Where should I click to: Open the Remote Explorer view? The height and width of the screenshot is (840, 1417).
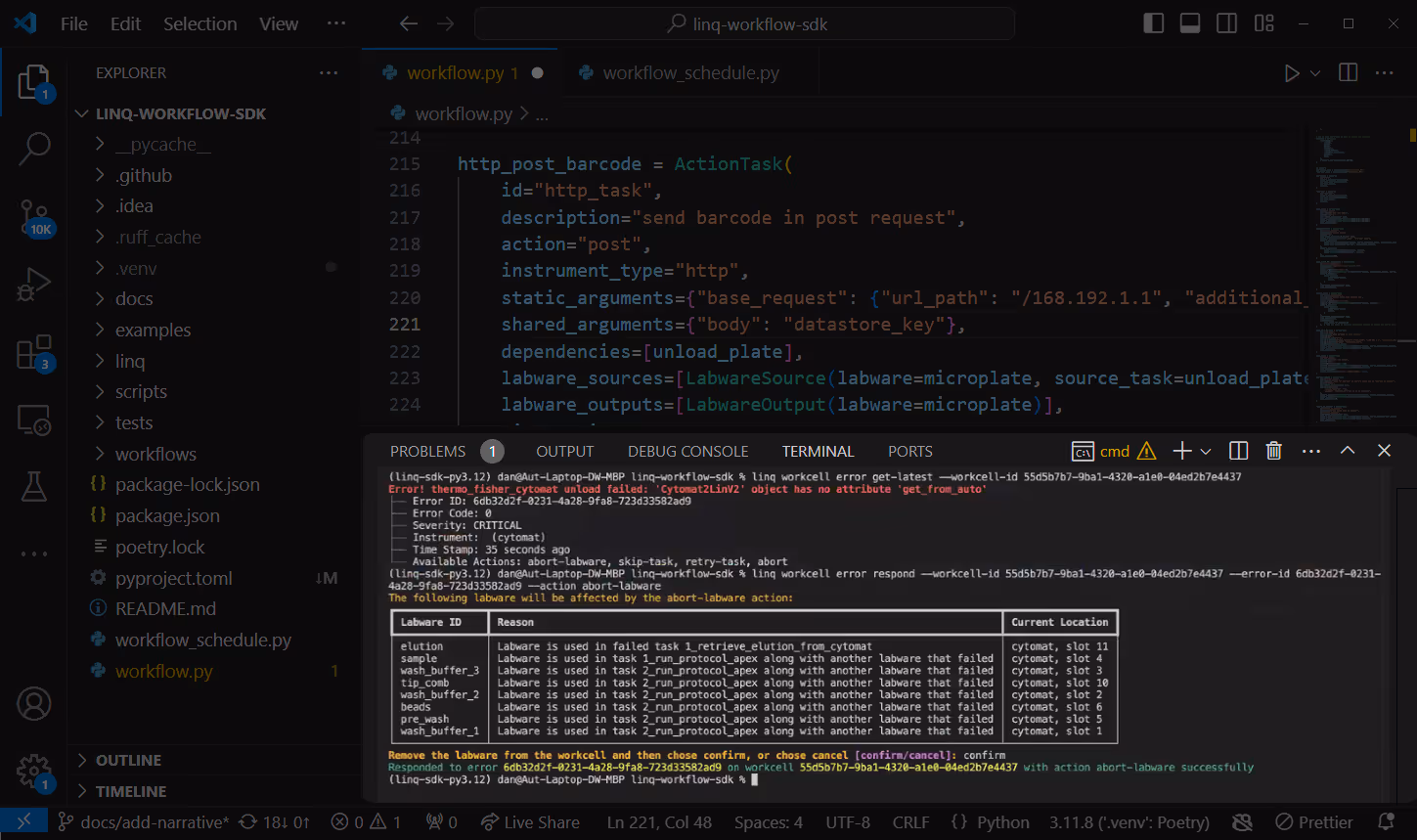pos(34,420)
